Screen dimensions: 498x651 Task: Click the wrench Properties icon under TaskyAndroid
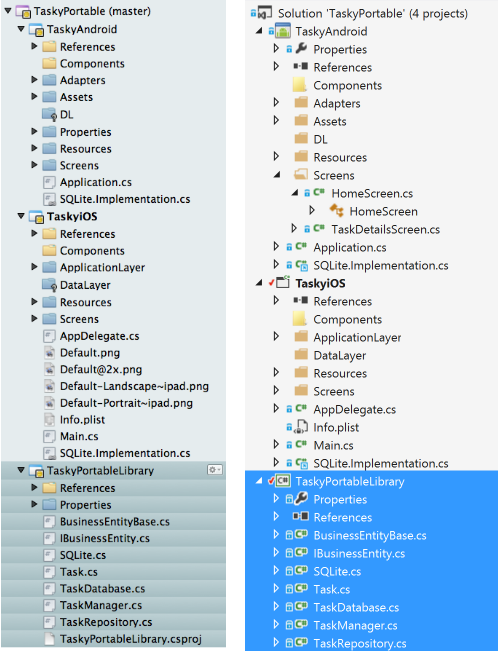point(301,49)
